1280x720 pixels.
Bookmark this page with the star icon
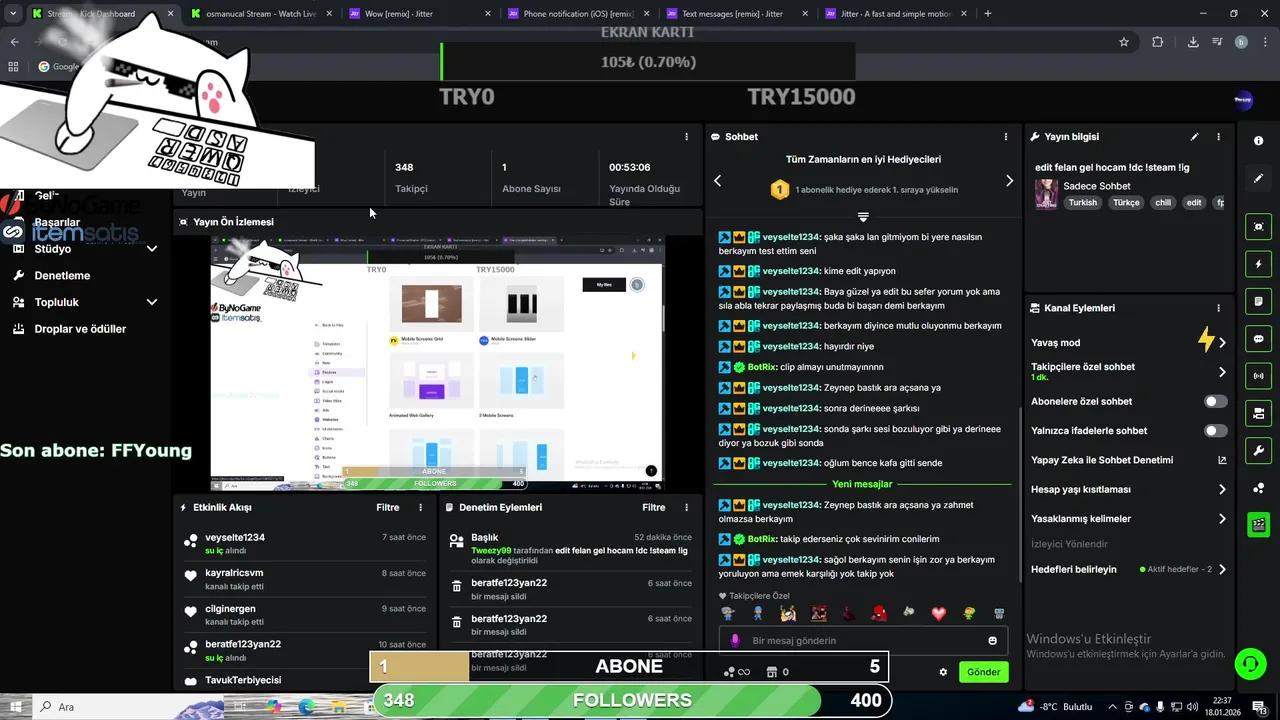tap(1124, 42)
